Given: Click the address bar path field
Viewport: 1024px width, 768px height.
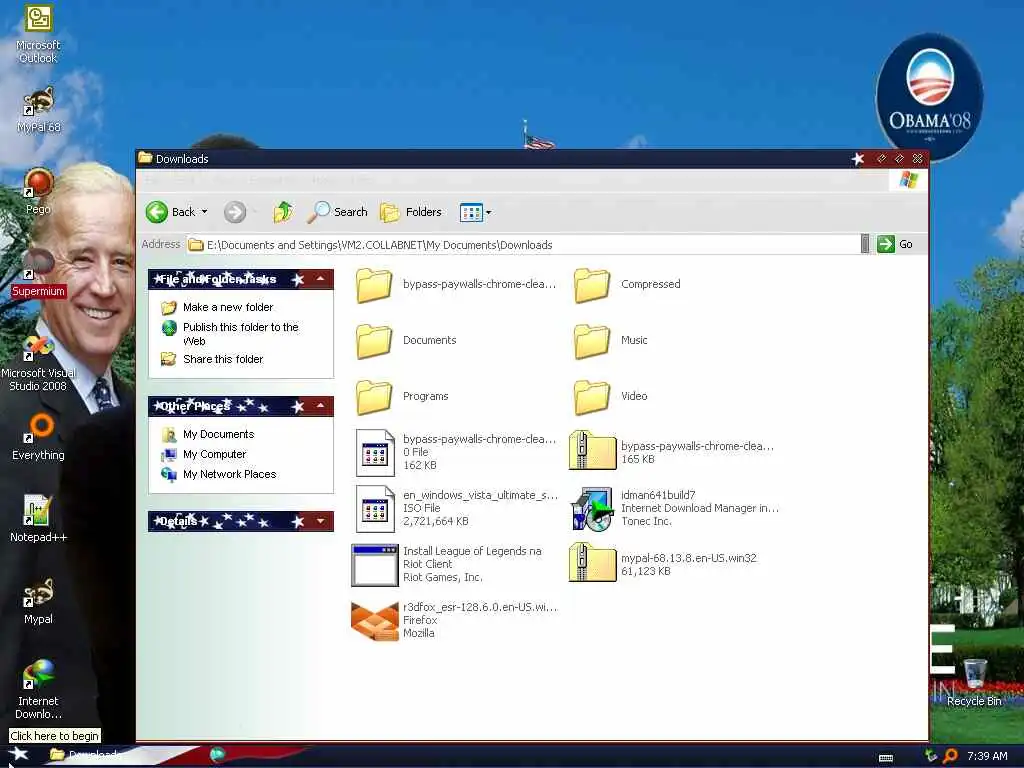Looking at the screenshot, I should pos(522,245).
